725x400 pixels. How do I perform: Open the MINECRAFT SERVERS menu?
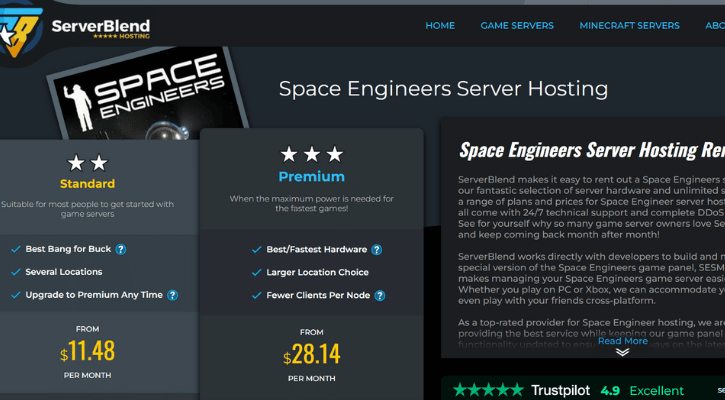(629, 25)
